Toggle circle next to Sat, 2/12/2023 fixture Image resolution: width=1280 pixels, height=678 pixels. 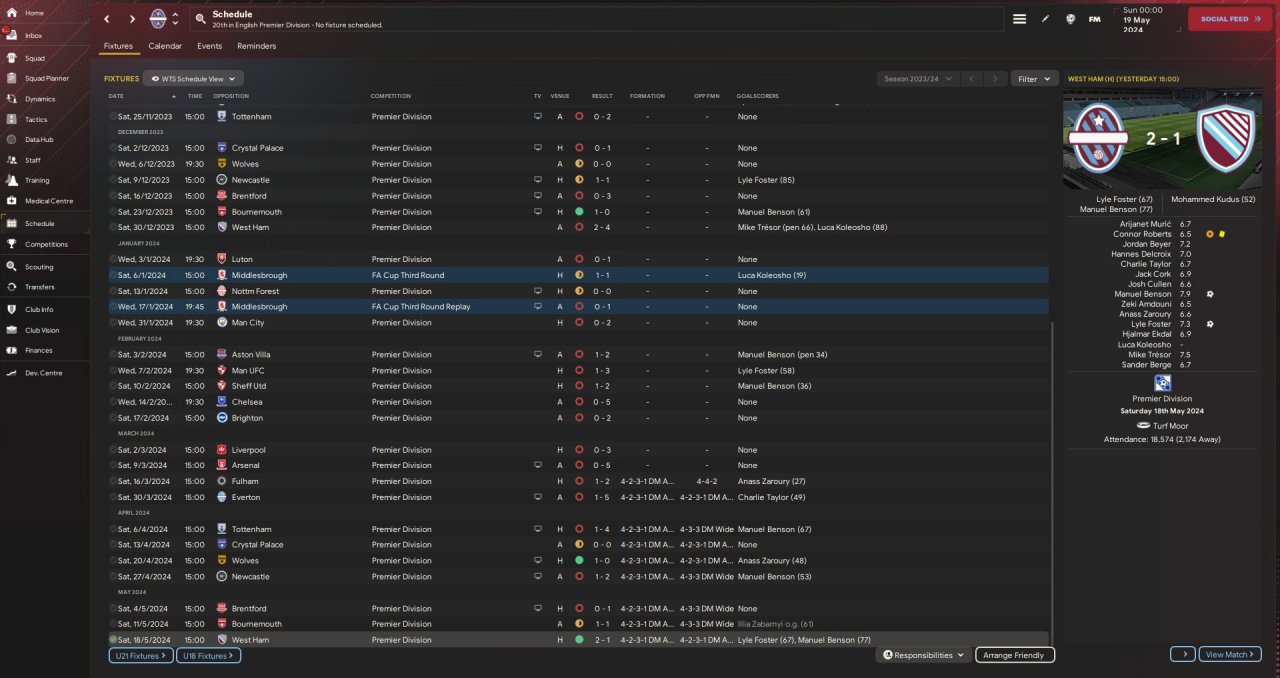pyautogui.click(x=113, y=148)
